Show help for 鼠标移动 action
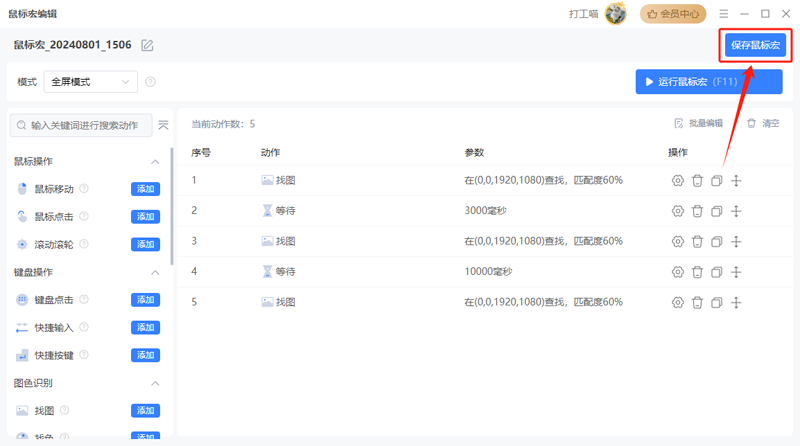The image size is (800, 446). tap(84, 189)
